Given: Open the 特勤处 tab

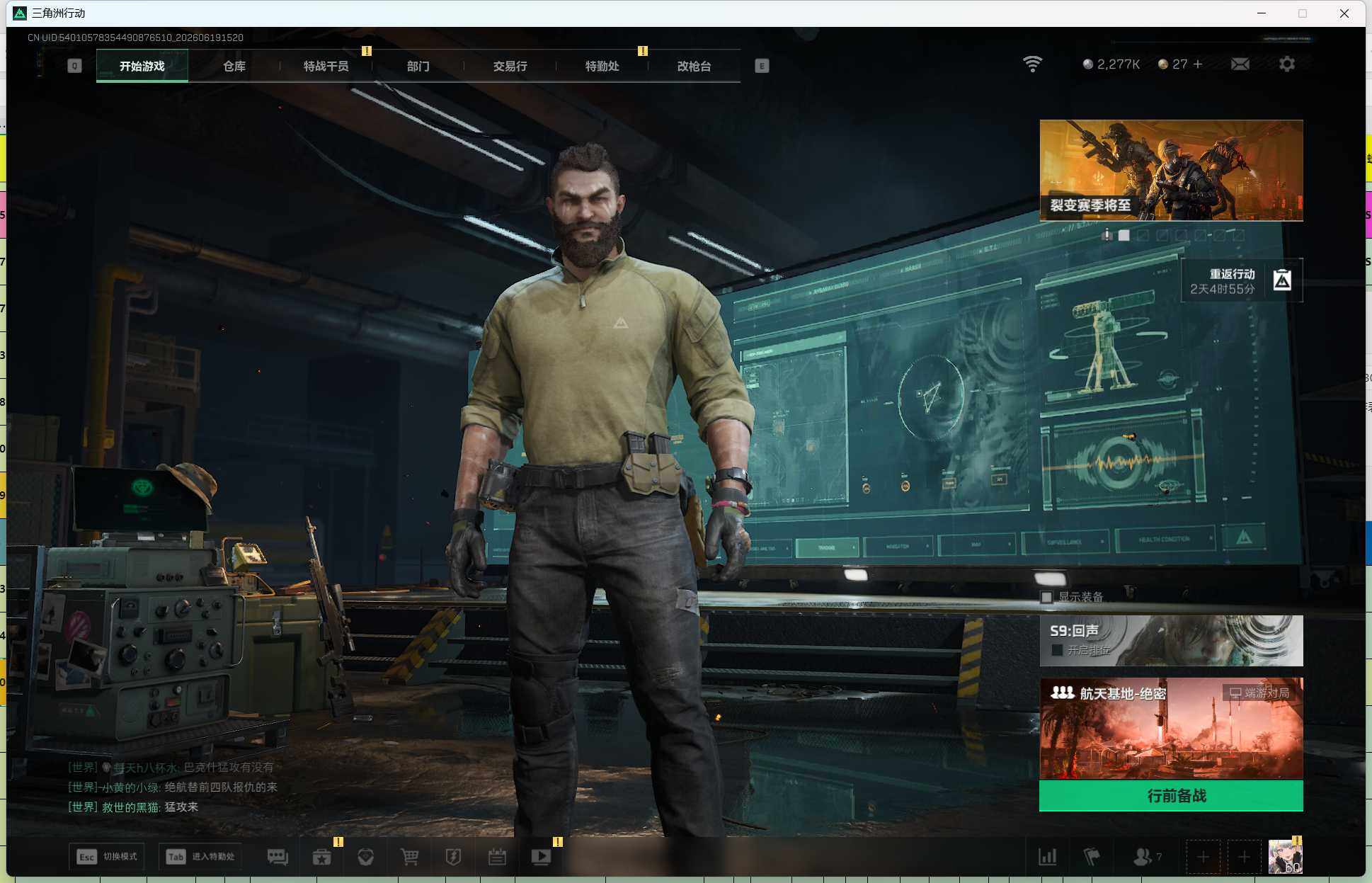Looking at the screenshot, I should 602,66.
